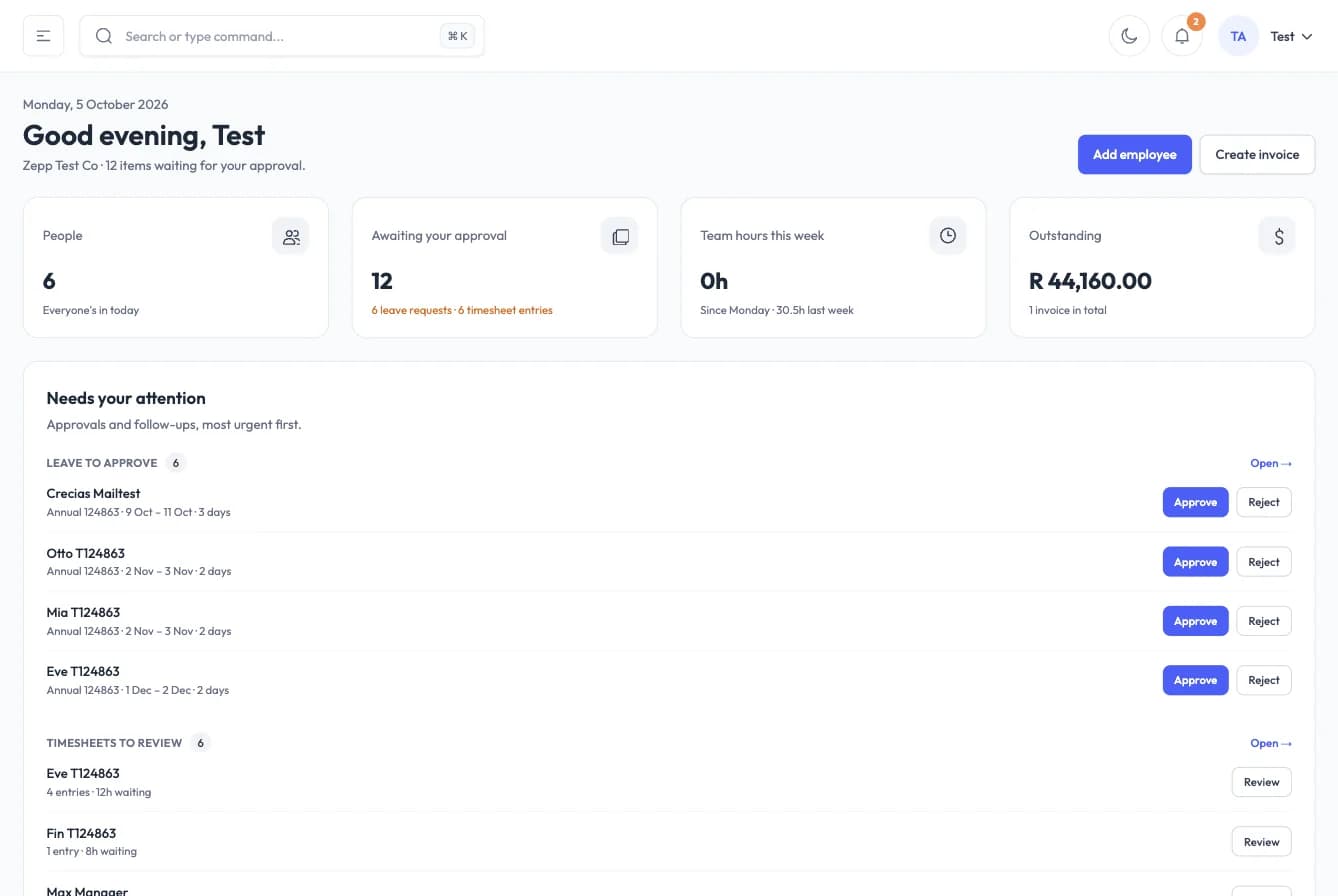Click the Outstanding dollar icon
This screenshot has height=896, width=1338.
[1277, 236]
